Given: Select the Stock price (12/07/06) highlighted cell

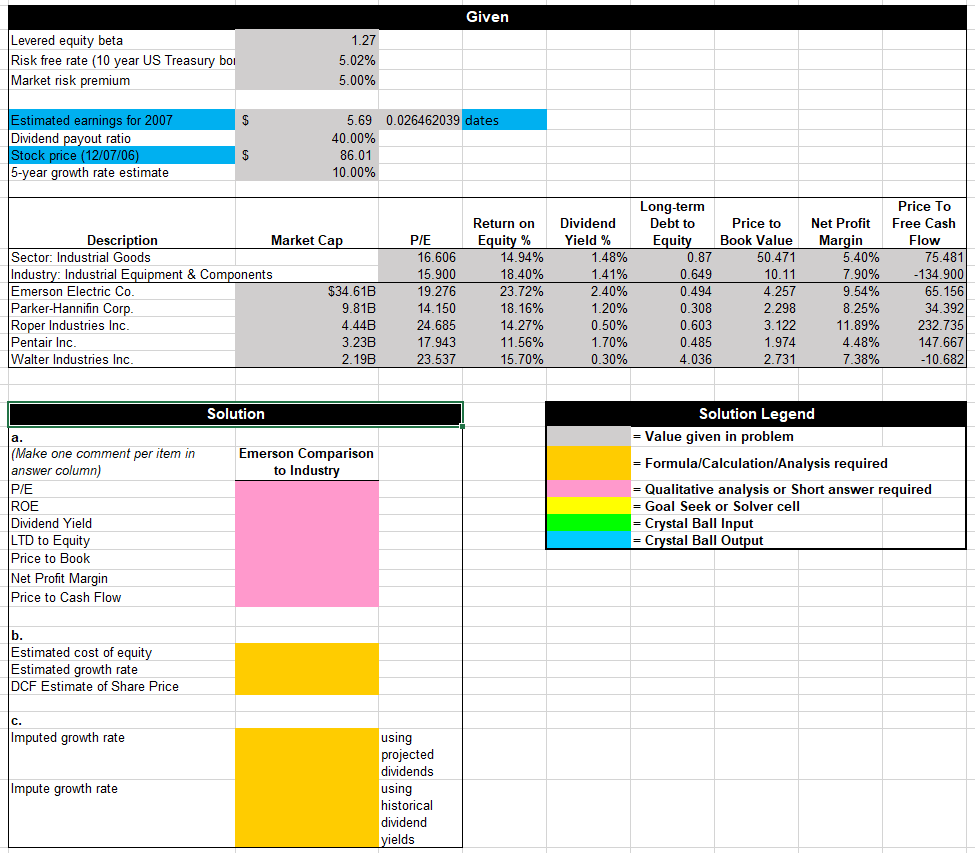Looking at the screenshot, I should (120, 155).
